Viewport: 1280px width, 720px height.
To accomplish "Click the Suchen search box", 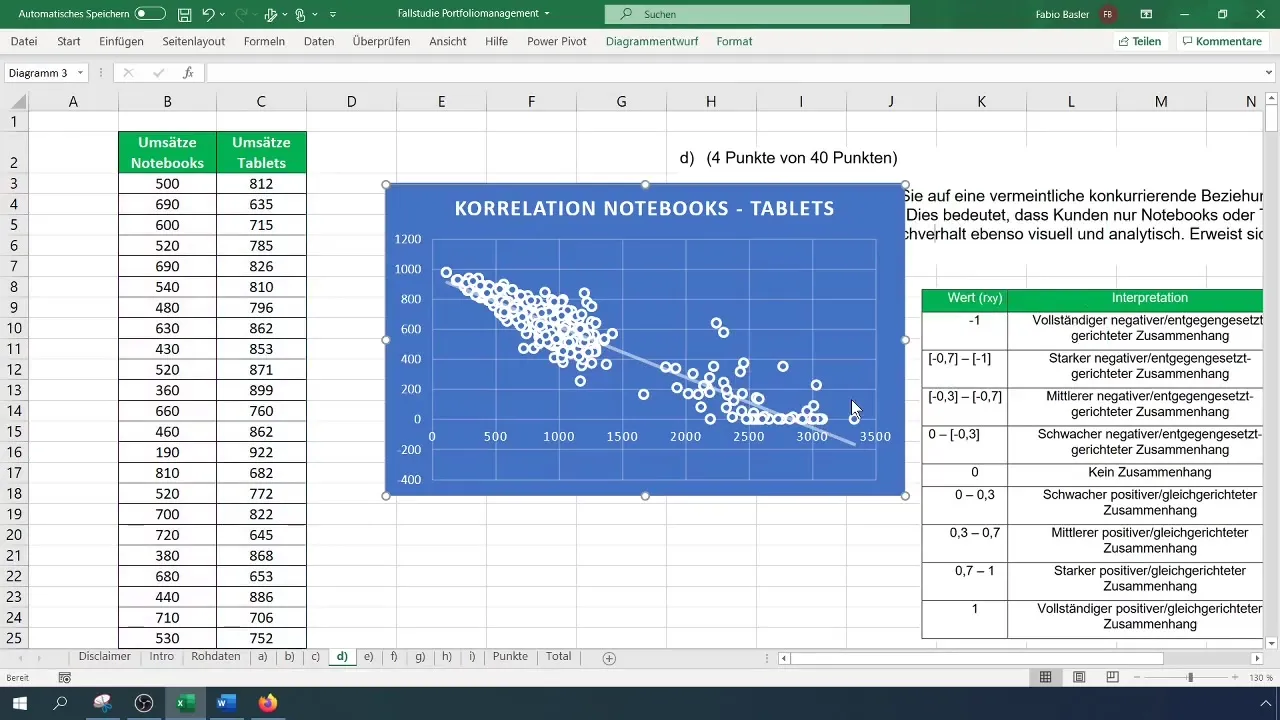I will [757, 14].
